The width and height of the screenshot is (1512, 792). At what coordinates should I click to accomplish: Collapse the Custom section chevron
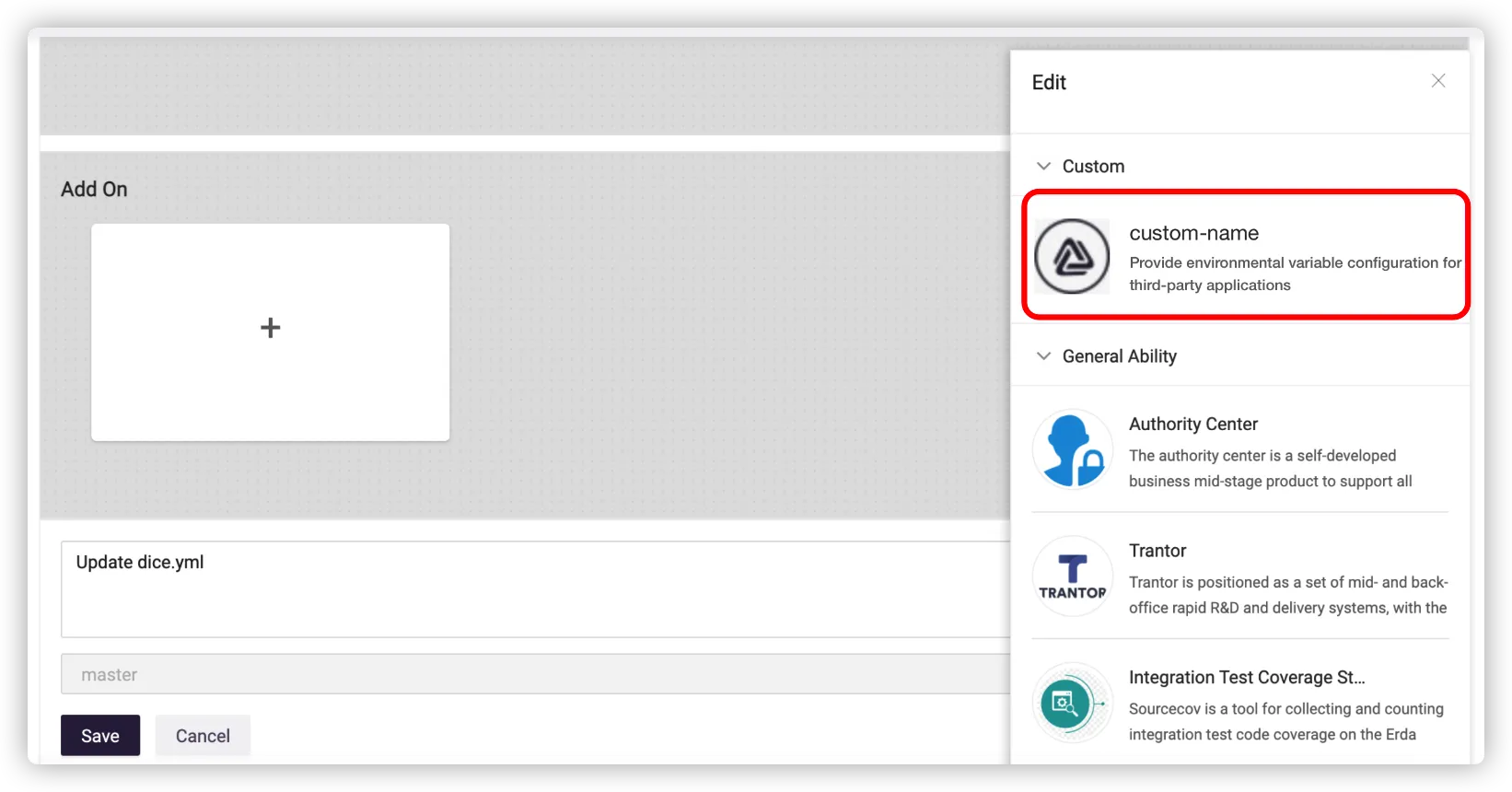tap(1043, 167)
